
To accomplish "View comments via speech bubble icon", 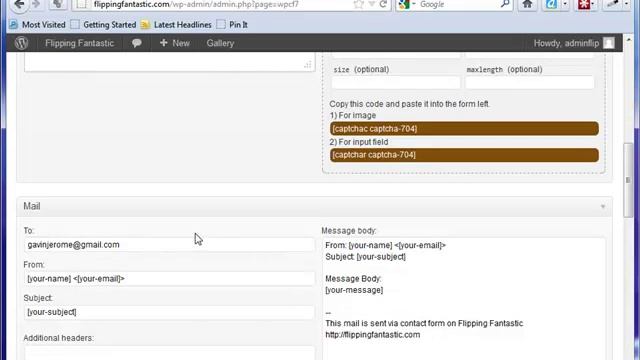I will 137,43.
